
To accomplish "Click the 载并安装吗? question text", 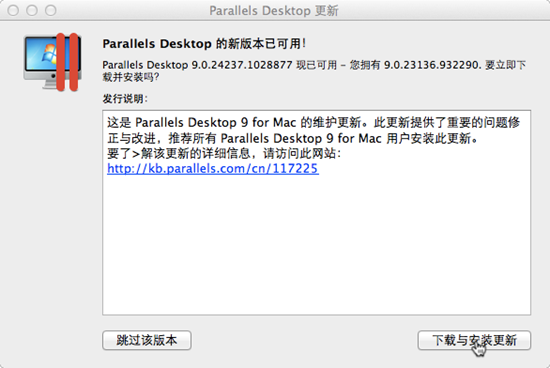I will (131, 77).
